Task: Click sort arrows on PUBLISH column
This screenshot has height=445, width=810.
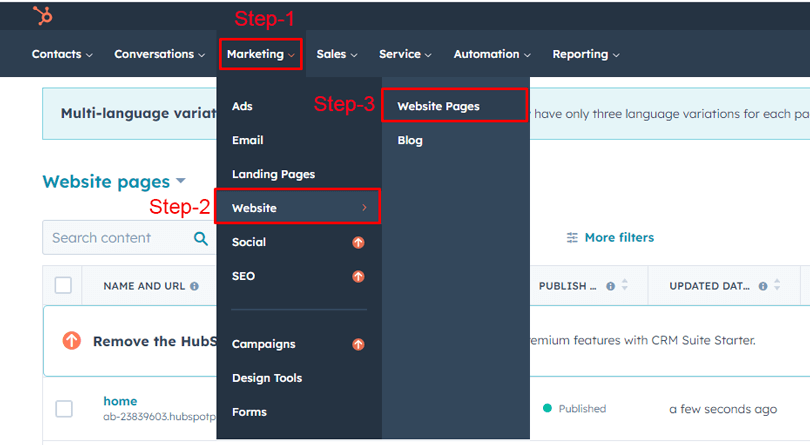Action: click(x=625, y=285)
